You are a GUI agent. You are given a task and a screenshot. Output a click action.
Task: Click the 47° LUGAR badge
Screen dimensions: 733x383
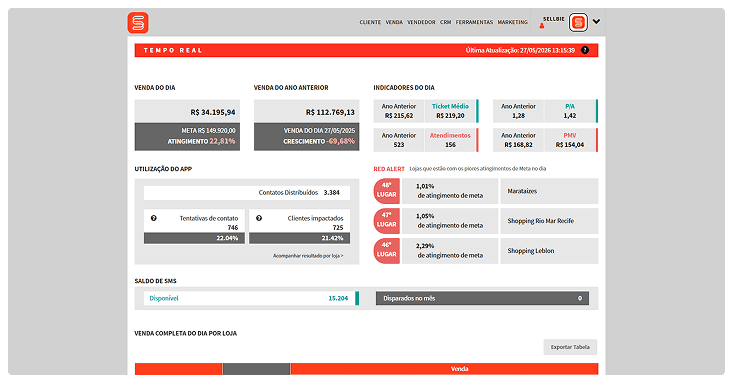tap(387, 221)
